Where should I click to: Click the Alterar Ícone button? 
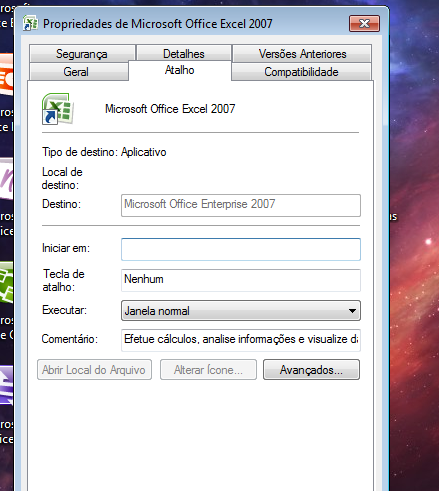click(x=208, y=370)
